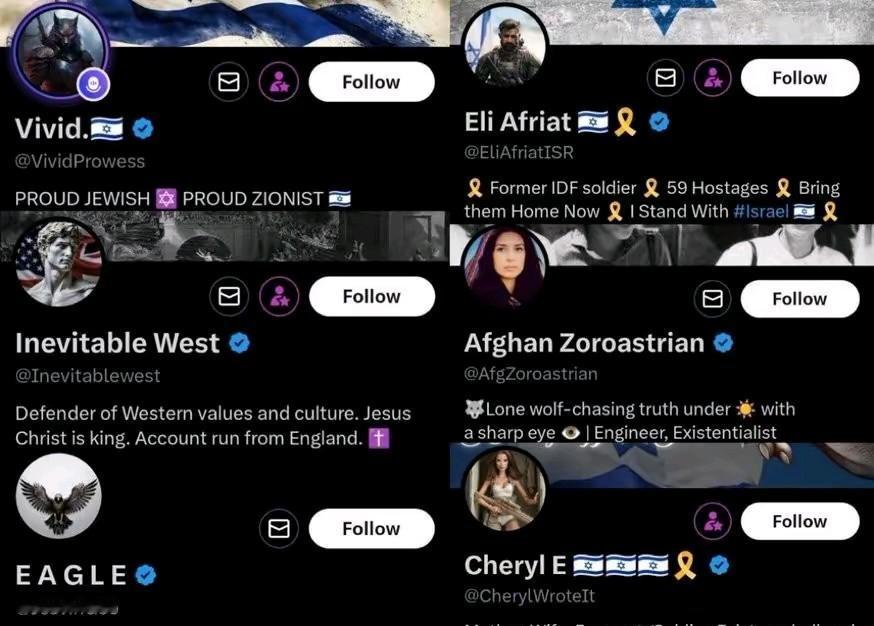Follow Inevitable West
The width and height of the screenshot is (874, 626).
point(372,296)
